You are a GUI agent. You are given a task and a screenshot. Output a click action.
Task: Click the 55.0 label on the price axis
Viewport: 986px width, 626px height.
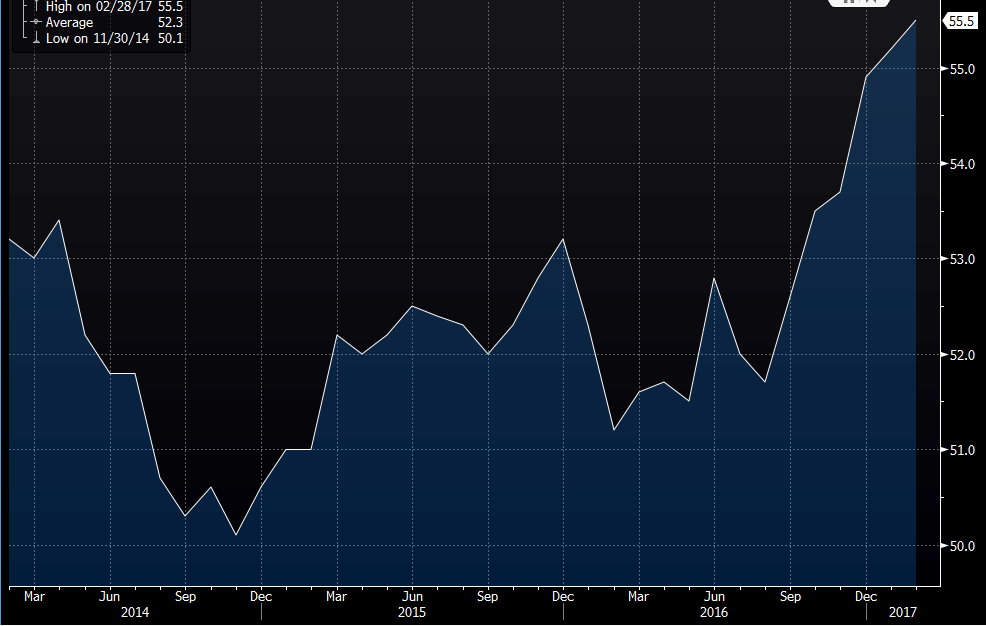point(962,69)
